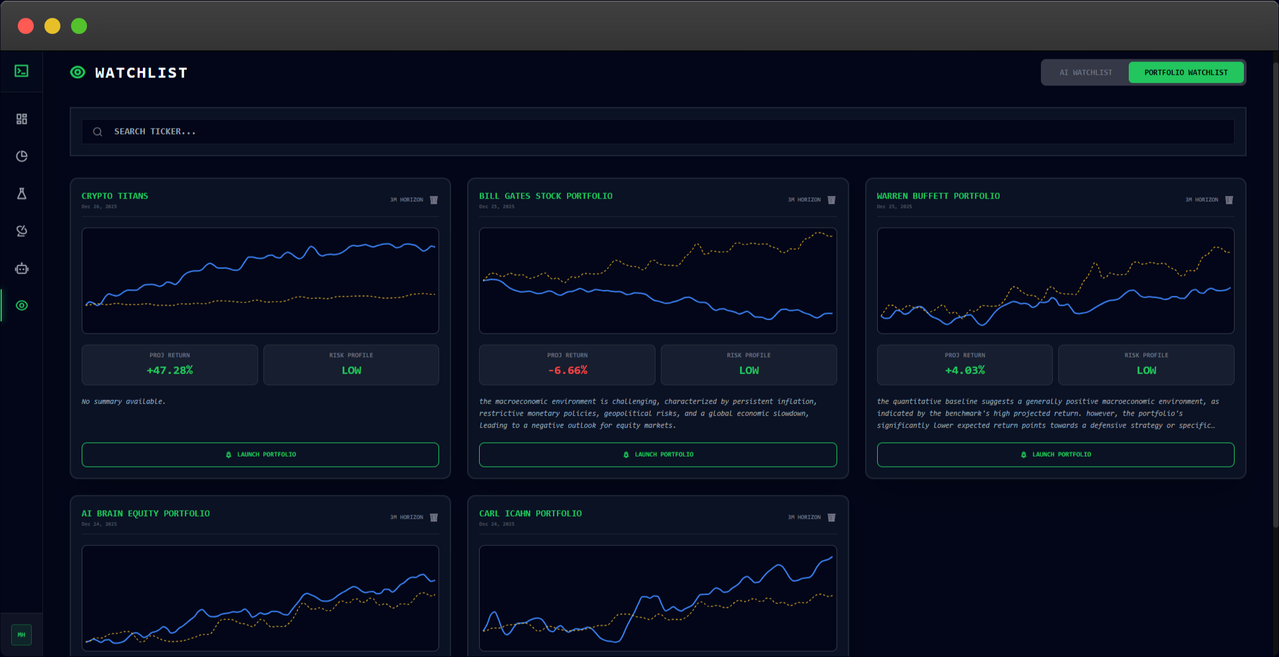
Task: Click the MH user avatar in sidebar
Action: [21, 634]
